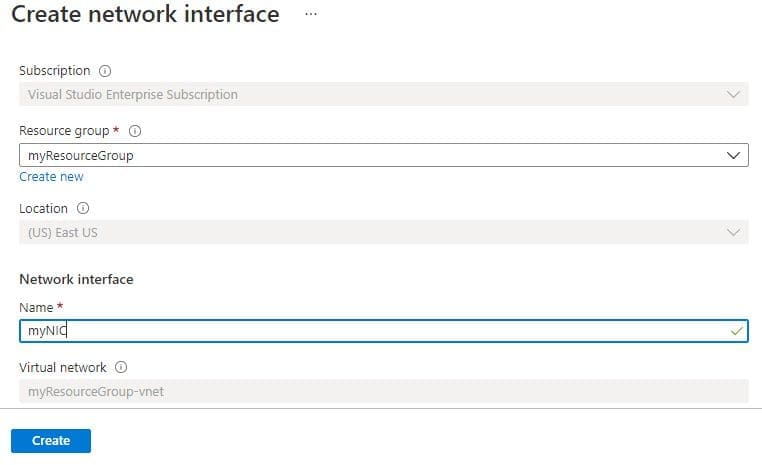Expand the Resource group dropdown chevron

735,156
